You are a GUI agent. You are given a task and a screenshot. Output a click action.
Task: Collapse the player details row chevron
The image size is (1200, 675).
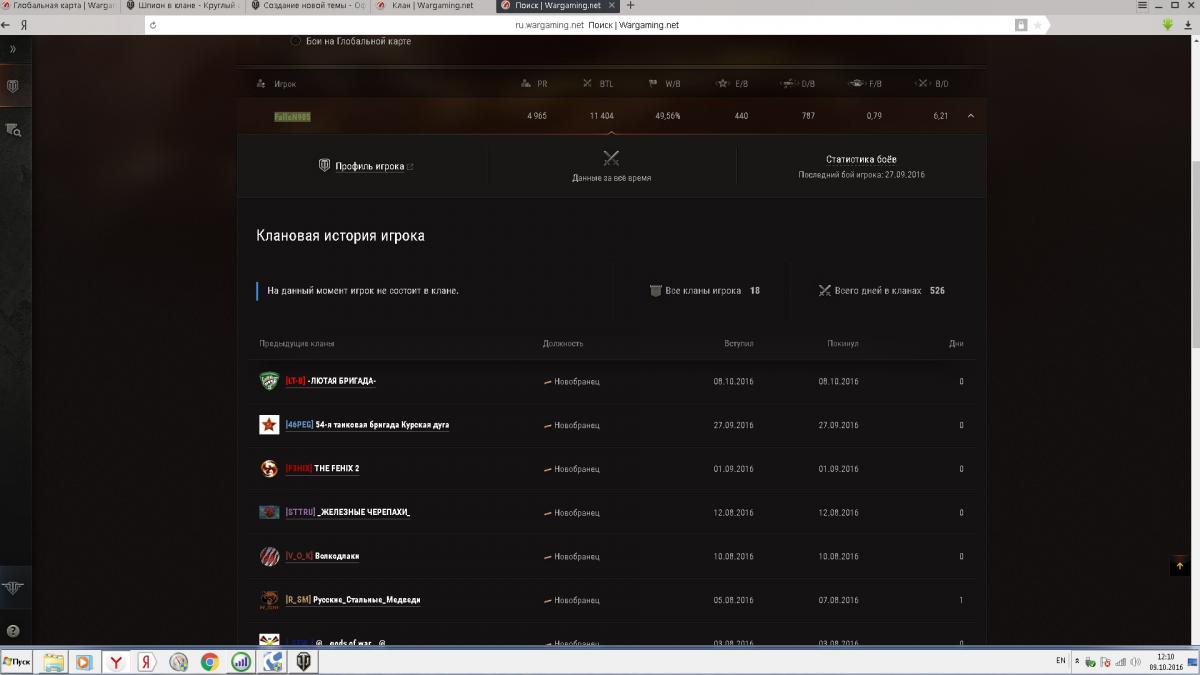[970, 116]
